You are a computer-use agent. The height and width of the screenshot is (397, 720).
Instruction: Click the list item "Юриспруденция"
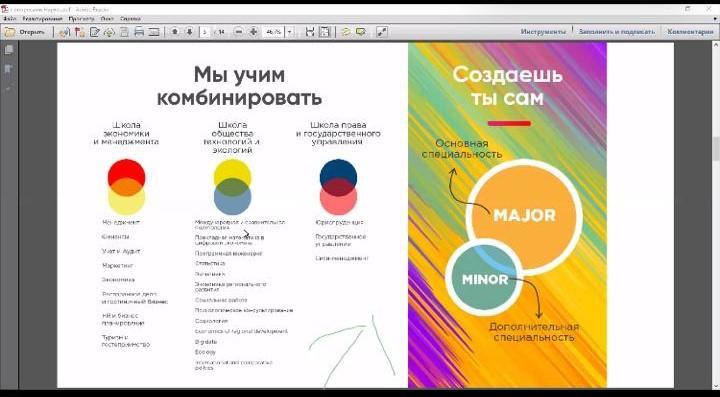pos(339,222)
